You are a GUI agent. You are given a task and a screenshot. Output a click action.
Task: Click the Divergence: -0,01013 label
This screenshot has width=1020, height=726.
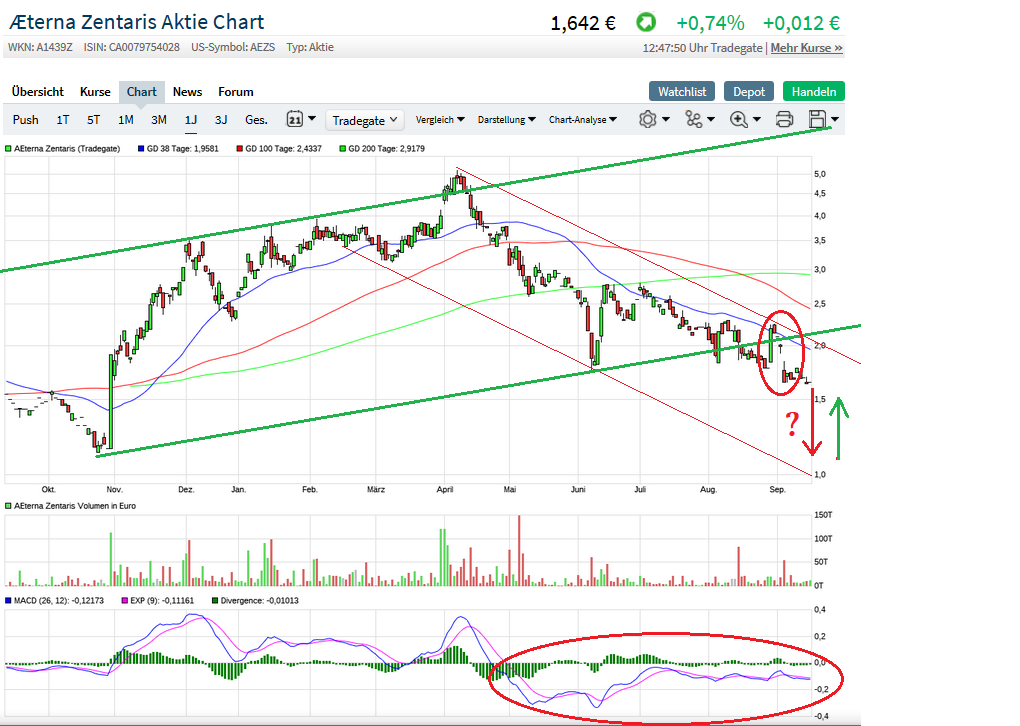(x=260, y=600)
